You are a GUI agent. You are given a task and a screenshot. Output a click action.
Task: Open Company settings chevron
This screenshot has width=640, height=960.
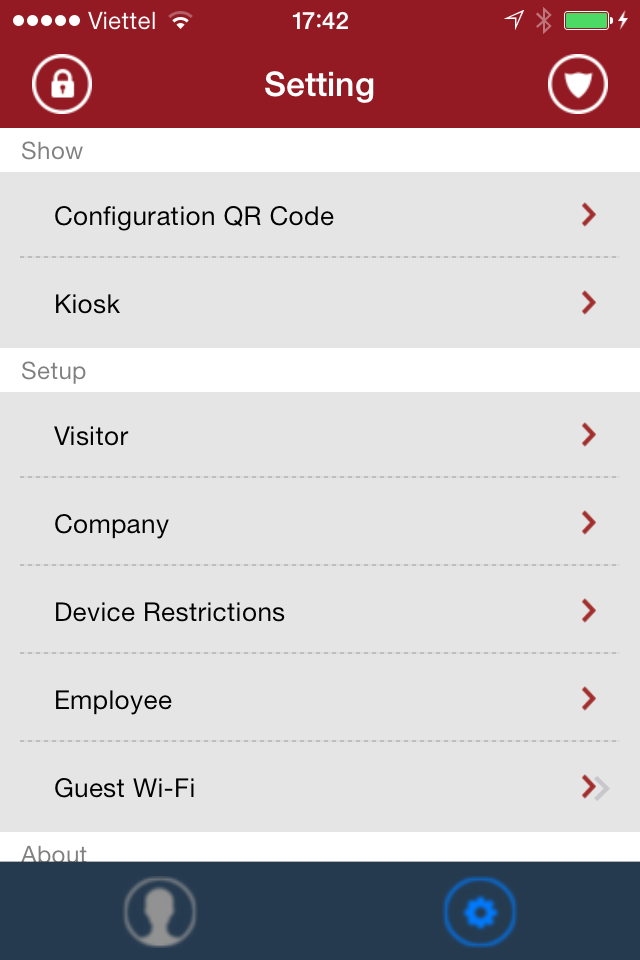pyautogui.click(x=588, y=522)
